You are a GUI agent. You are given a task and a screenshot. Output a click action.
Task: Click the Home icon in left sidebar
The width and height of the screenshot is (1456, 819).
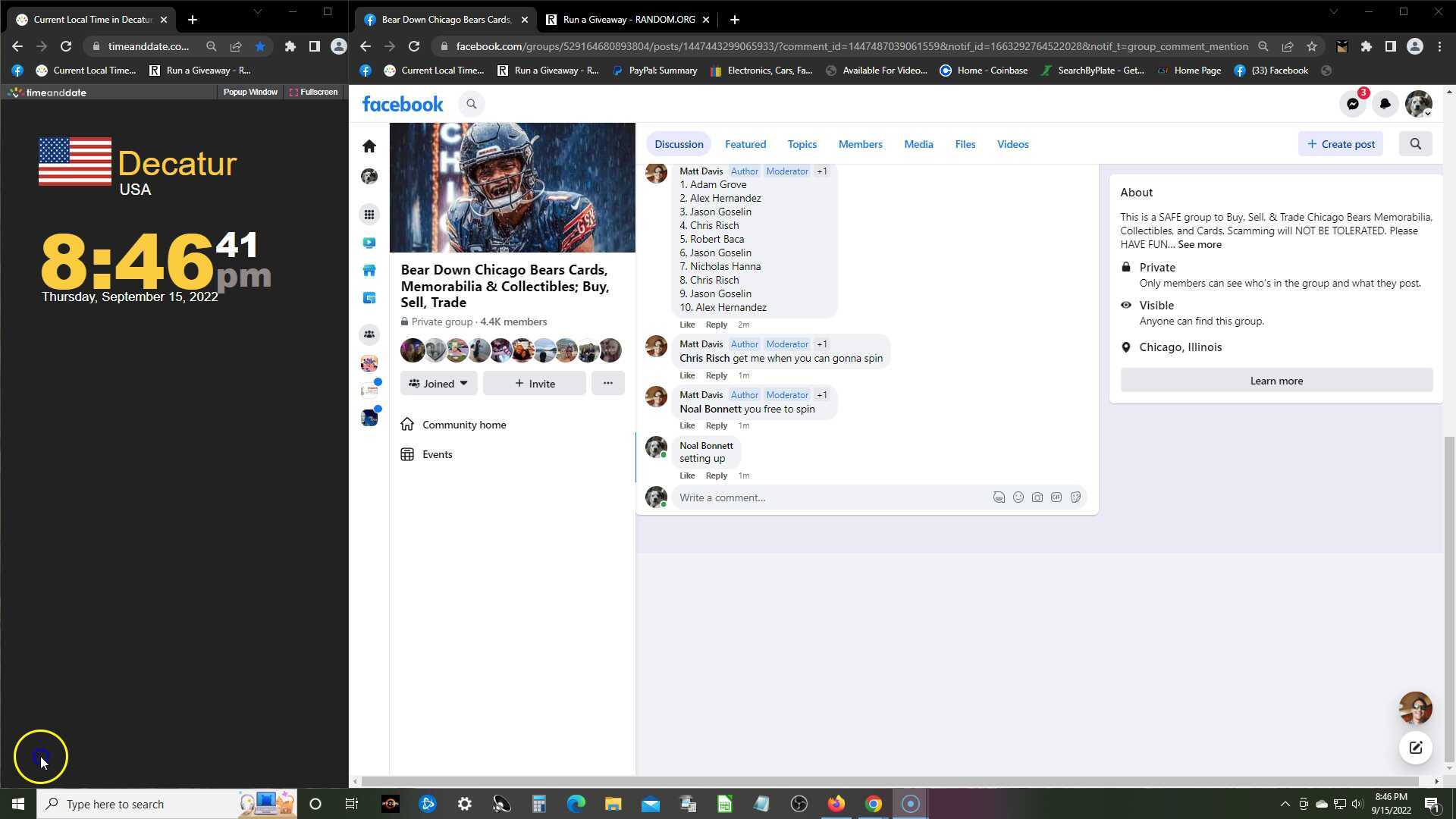point(369,146)
